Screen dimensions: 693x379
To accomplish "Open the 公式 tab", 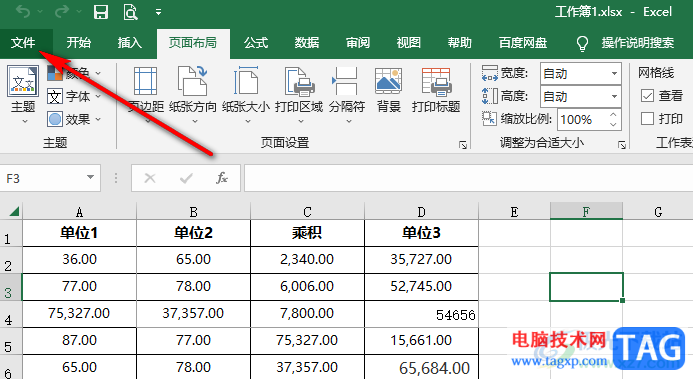I will pos(256,43).
